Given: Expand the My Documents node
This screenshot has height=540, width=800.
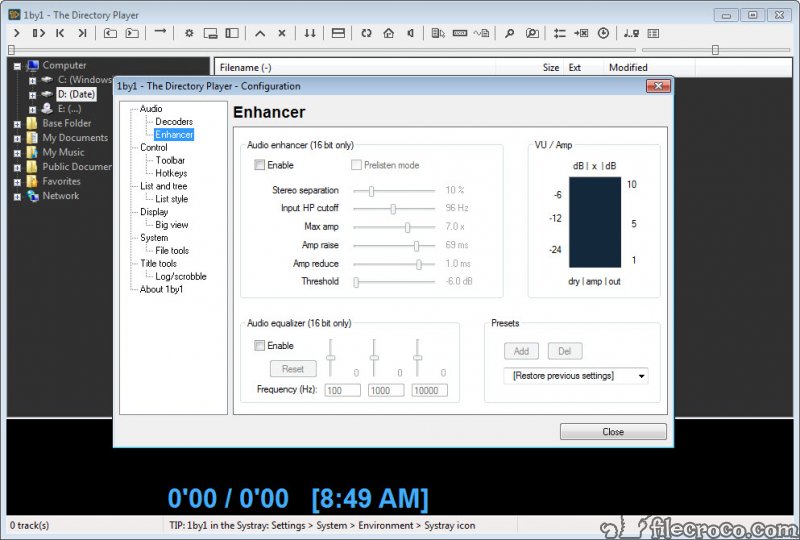Looking at the screenshot, I should tap(17, 138).
